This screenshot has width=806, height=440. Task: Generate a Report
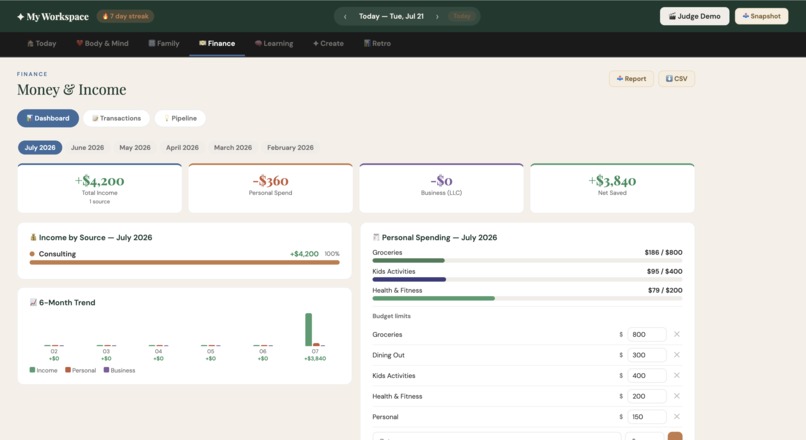(x=631, y=79)
